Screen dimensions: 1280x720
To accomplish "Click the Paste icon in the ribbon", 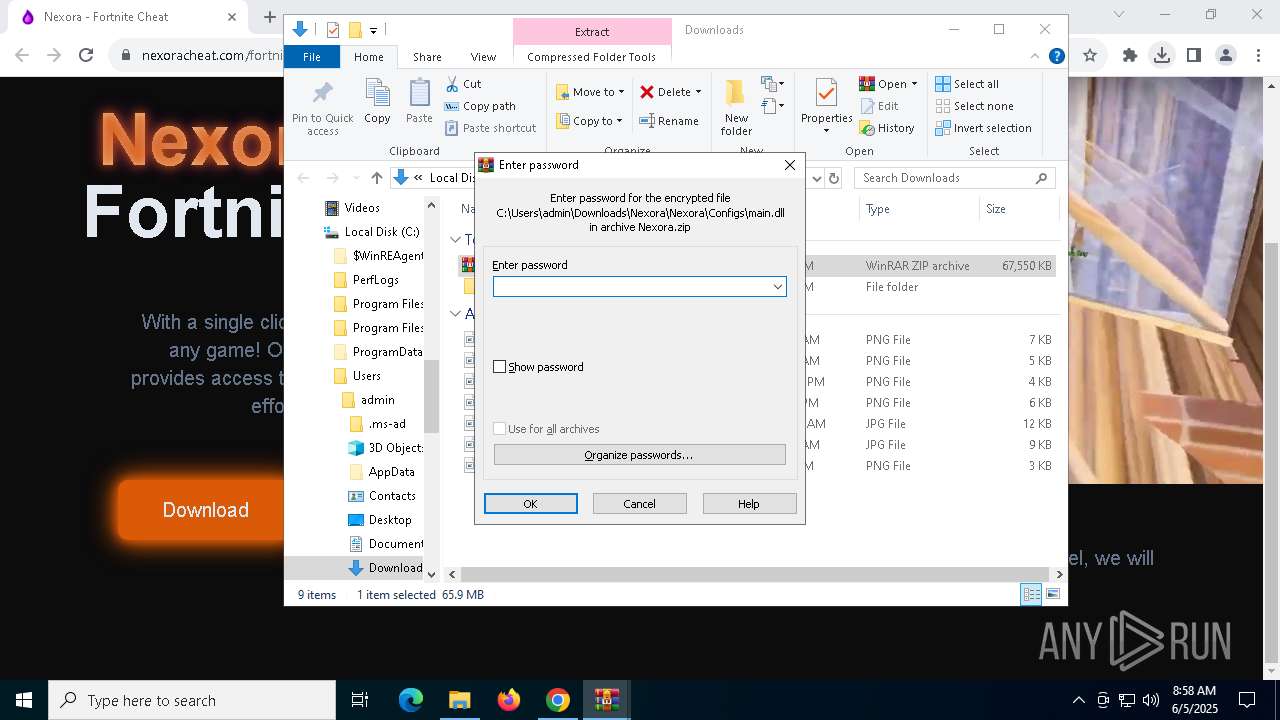I will click(x=419, y=102).
